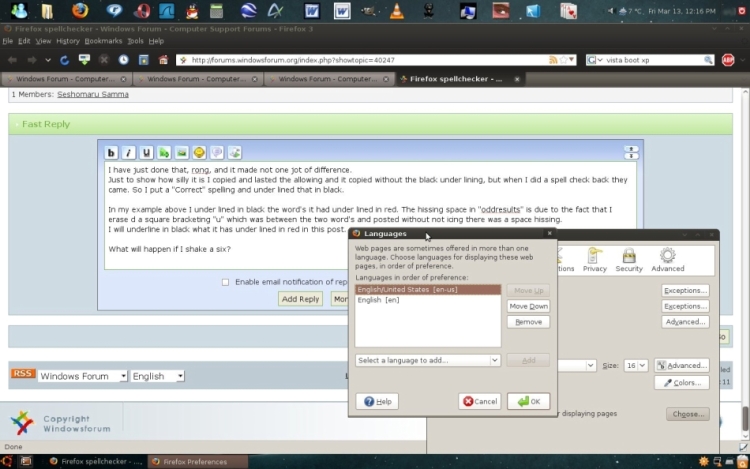
Task: Click the RSS feed icon in address bar
Action: (553, 60)
